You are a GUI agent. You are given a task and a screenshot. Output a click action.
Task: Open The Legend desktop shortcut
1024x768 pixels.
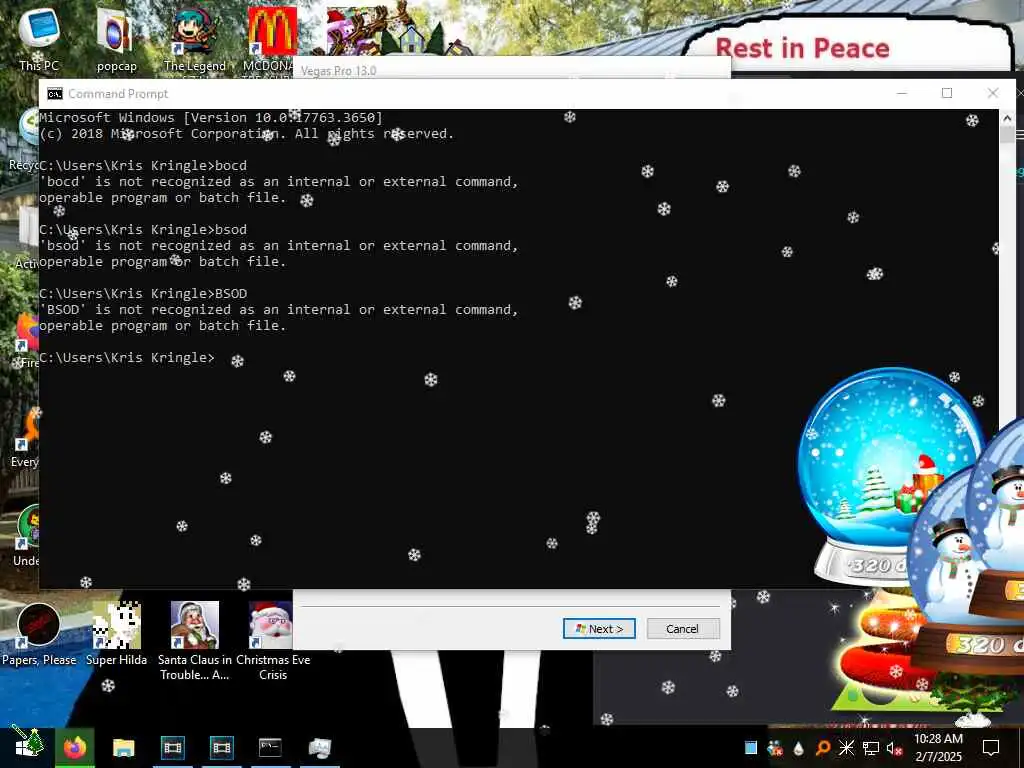pyautogui.click(x=195, y=39)
